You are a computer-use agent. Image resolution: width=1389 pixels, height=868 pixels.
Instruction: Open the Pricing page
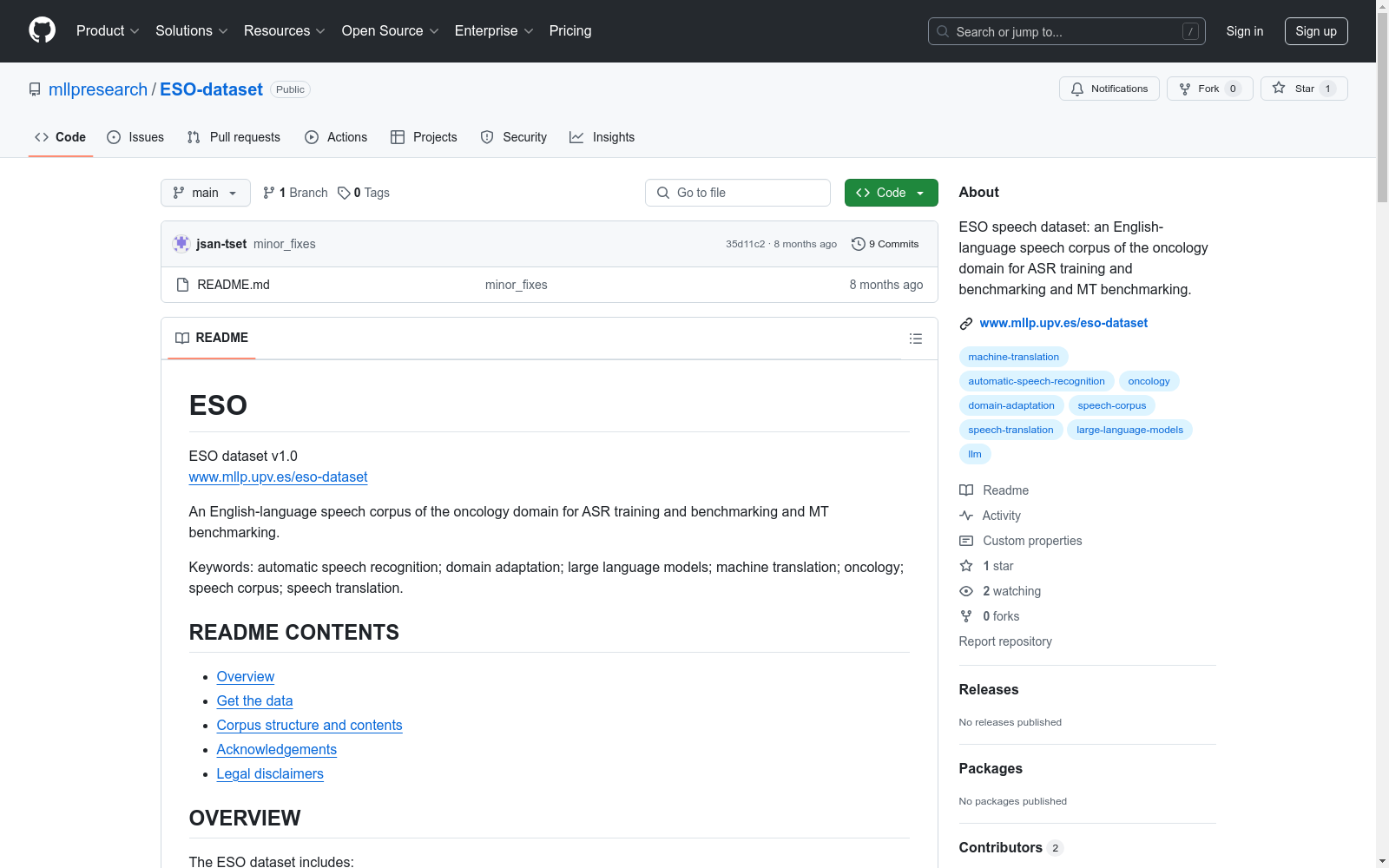pyautogui.click(x=570, y=31)
